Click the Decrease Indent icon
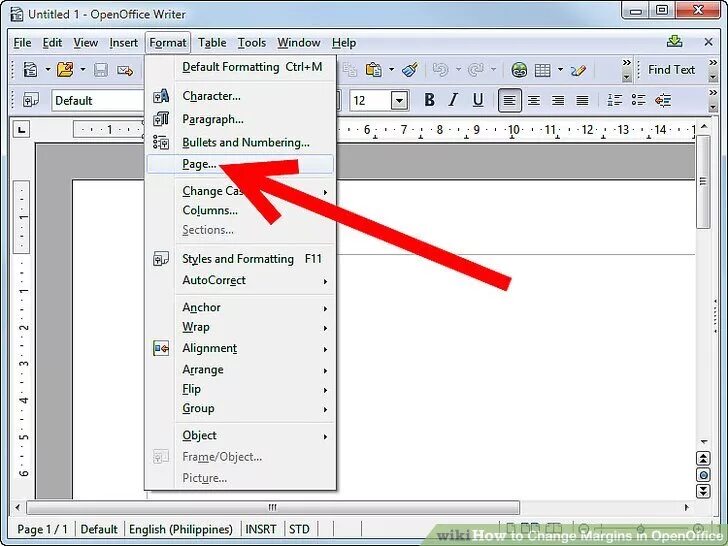728x546 pixels. click(663, 100)
